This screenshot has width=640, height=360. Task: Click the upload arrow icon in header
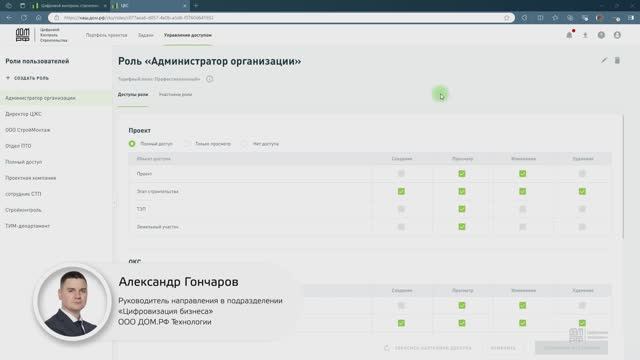point(585,36)
